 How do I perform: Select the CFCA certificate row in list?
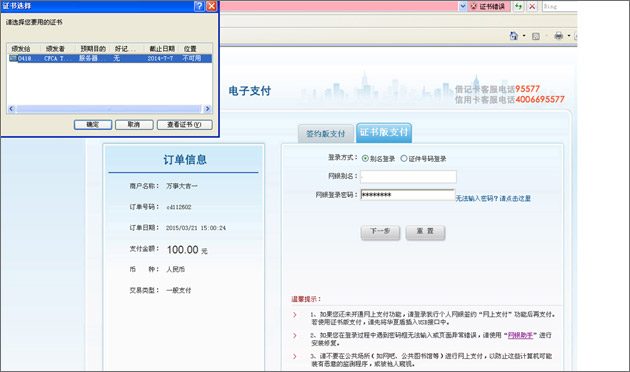[x=110, y=59]
